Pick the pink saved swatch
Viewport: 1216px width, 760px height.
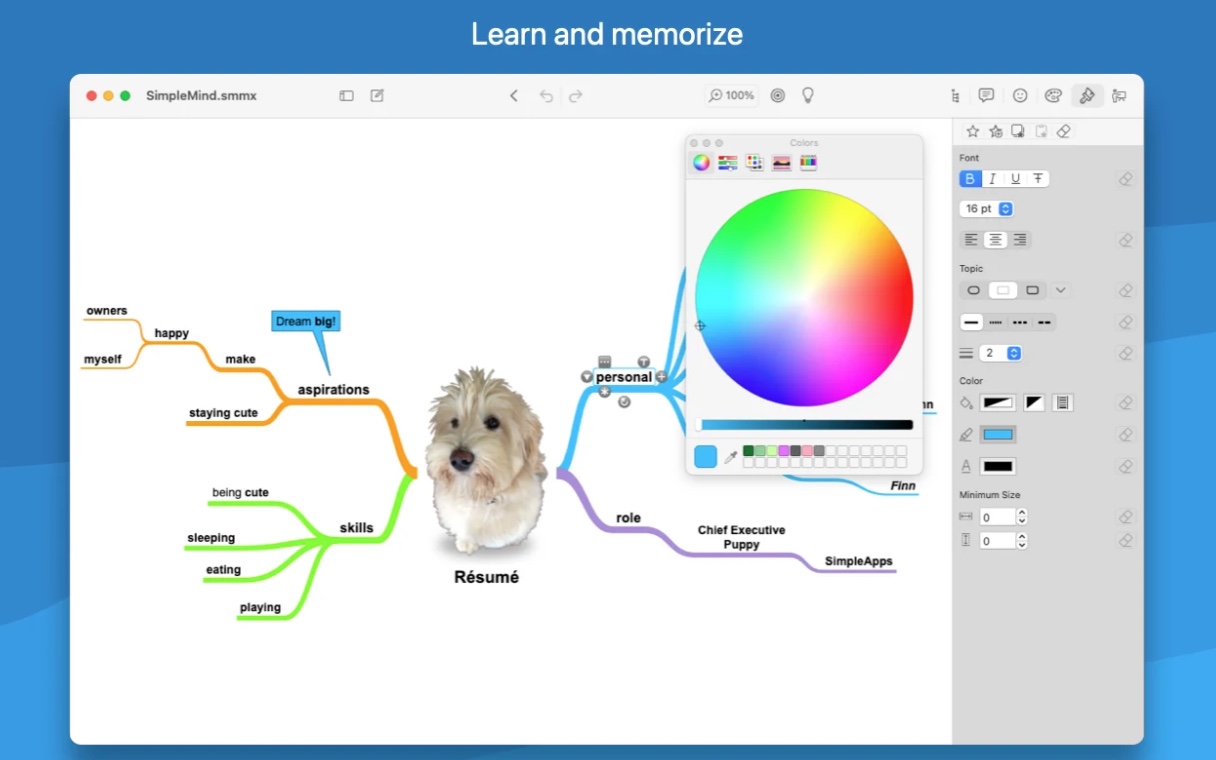click(x=807, y=451)
